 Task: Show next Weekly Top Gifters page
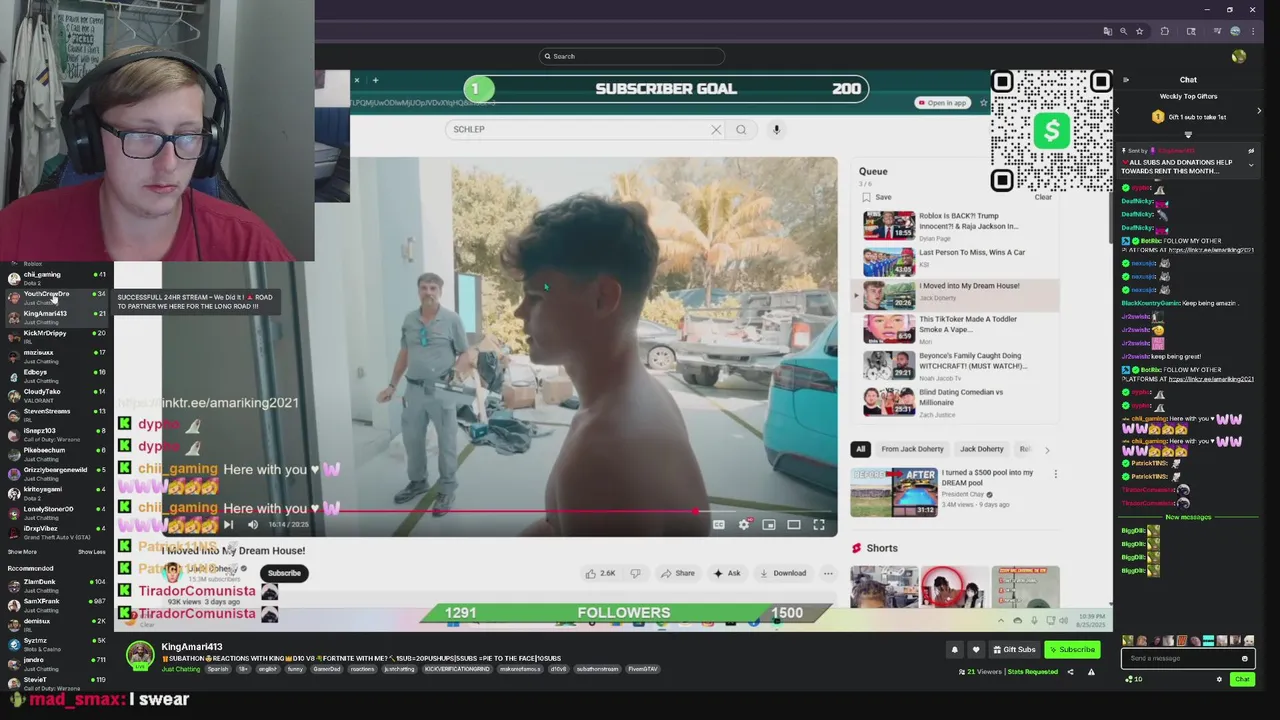(1259, 111)
